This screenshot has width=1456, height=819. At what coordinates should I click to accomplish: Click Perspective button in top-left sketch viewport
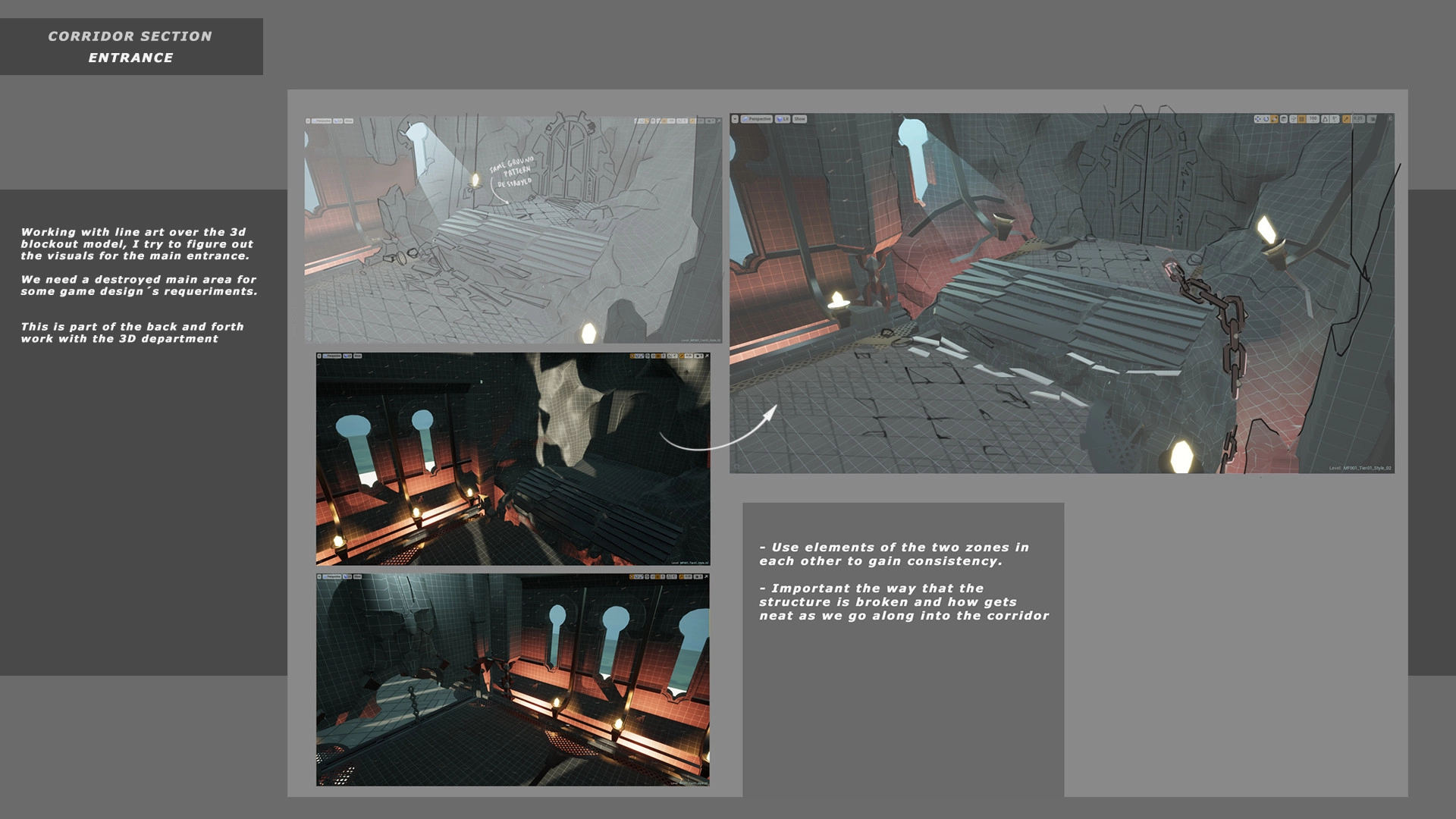click(322, 121)
